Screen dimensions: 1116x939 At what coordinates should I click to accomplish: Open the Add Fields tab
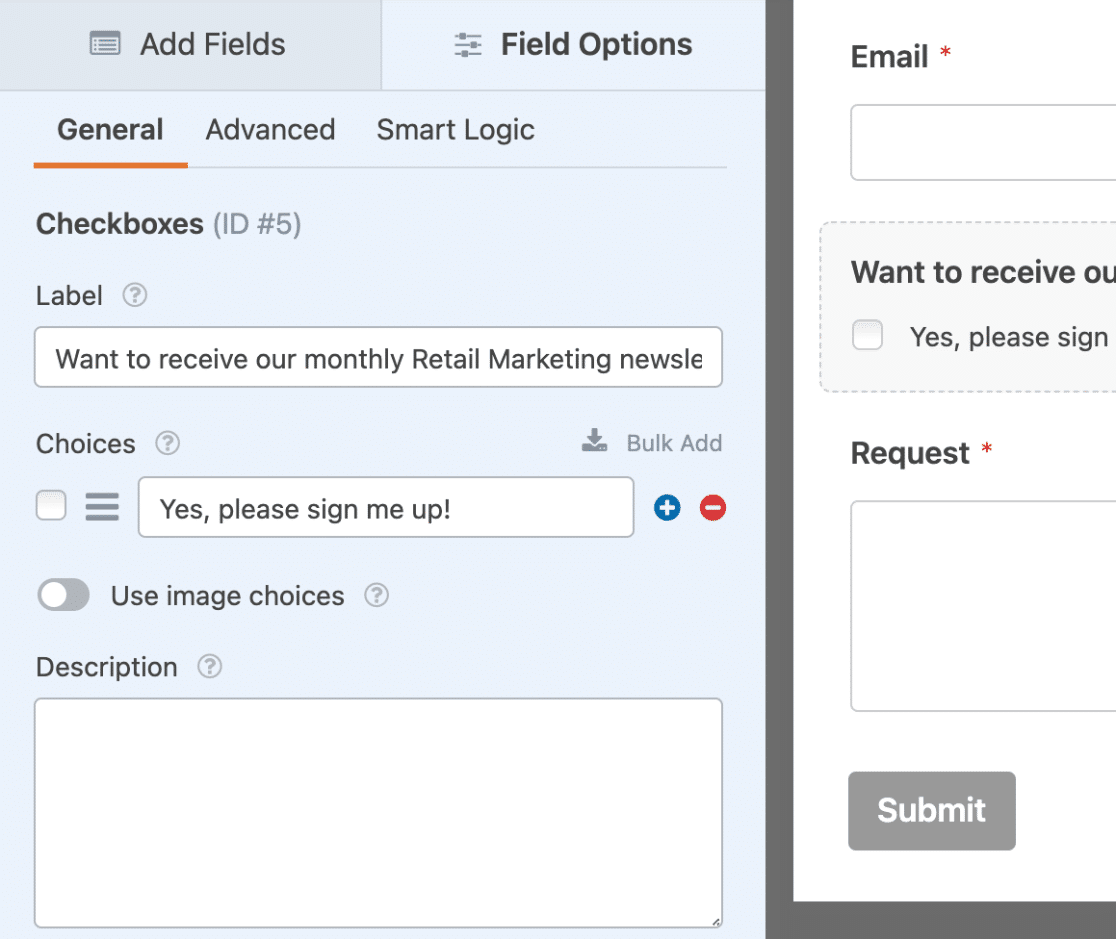pos(189,45)
